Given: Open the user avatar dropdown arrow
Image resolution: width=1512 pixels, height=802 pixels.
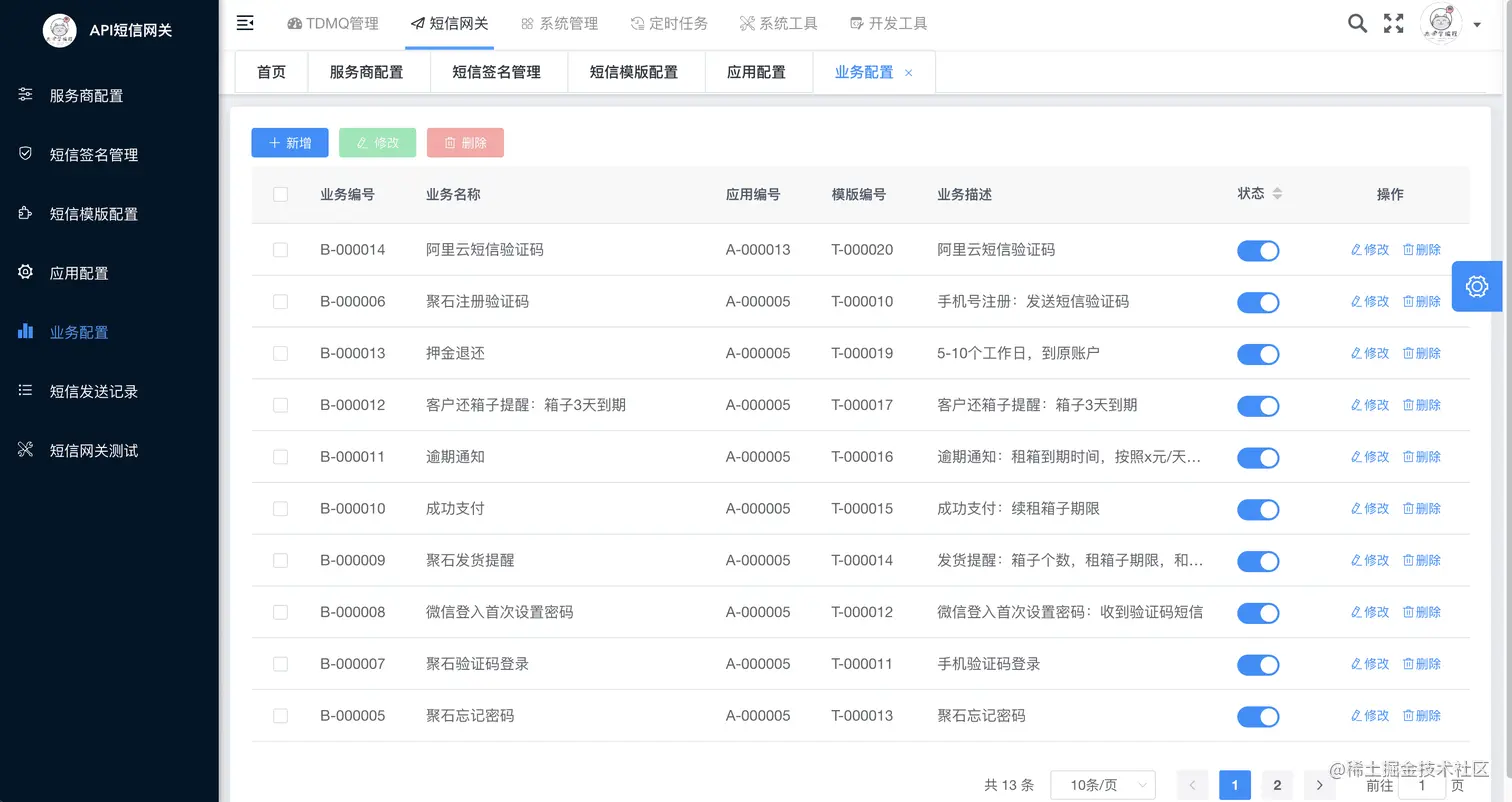Looking at the screenshot, I should point(1476,24).
